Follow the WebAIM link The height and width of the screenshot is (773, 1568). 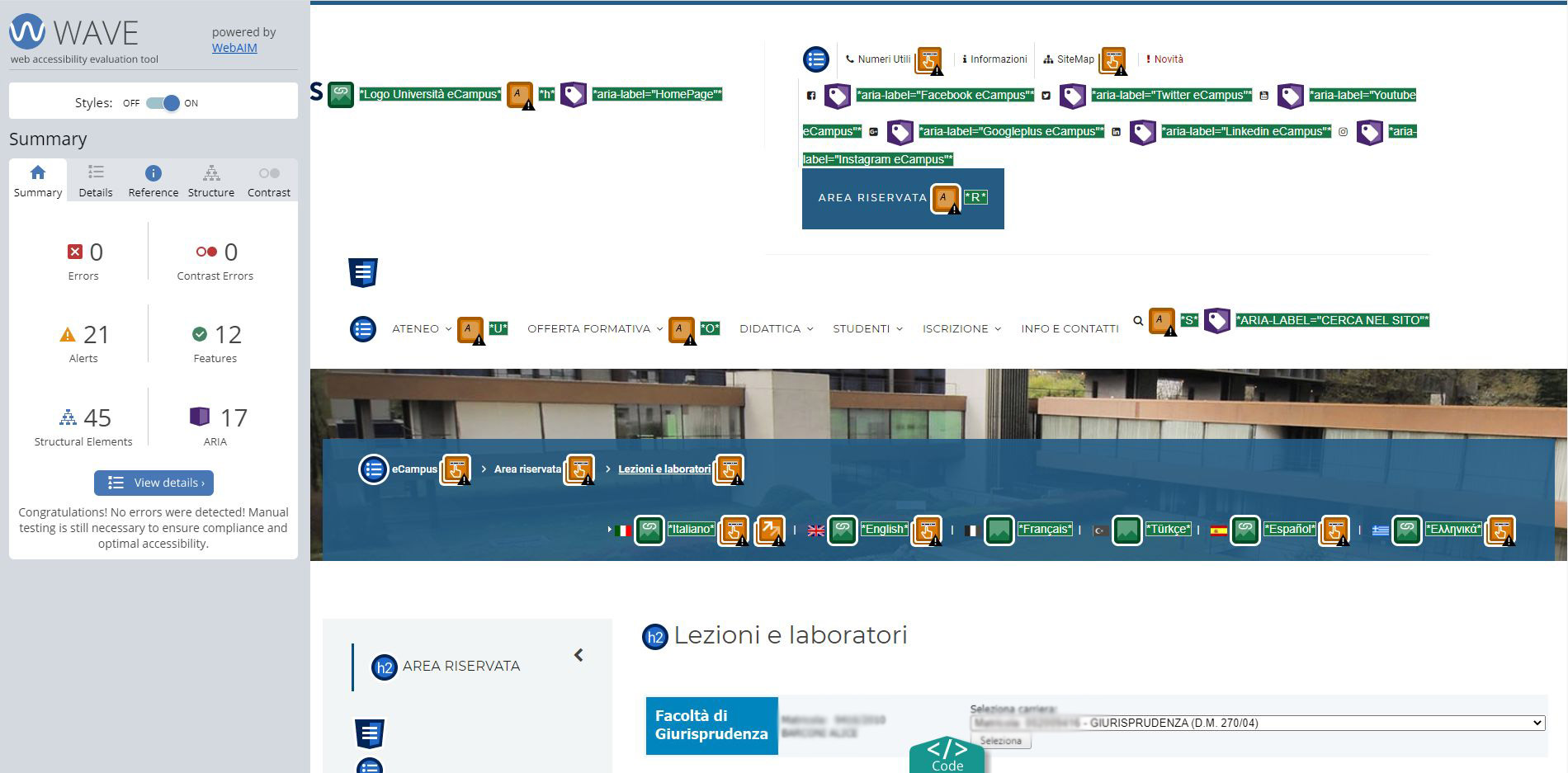[234, 48]
